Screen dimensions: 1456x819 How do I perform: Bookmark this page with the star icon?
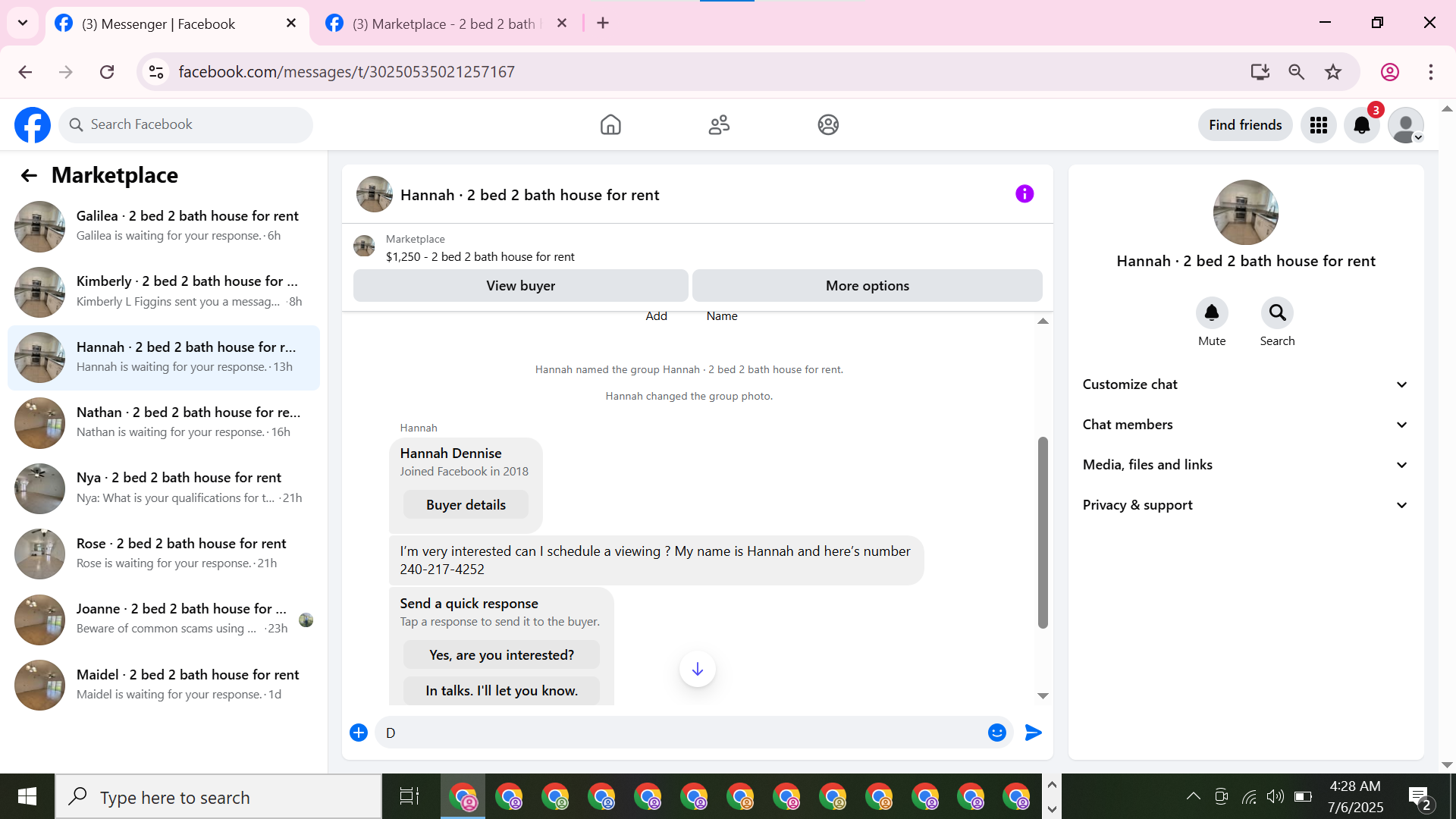[x=1333, y=72]
